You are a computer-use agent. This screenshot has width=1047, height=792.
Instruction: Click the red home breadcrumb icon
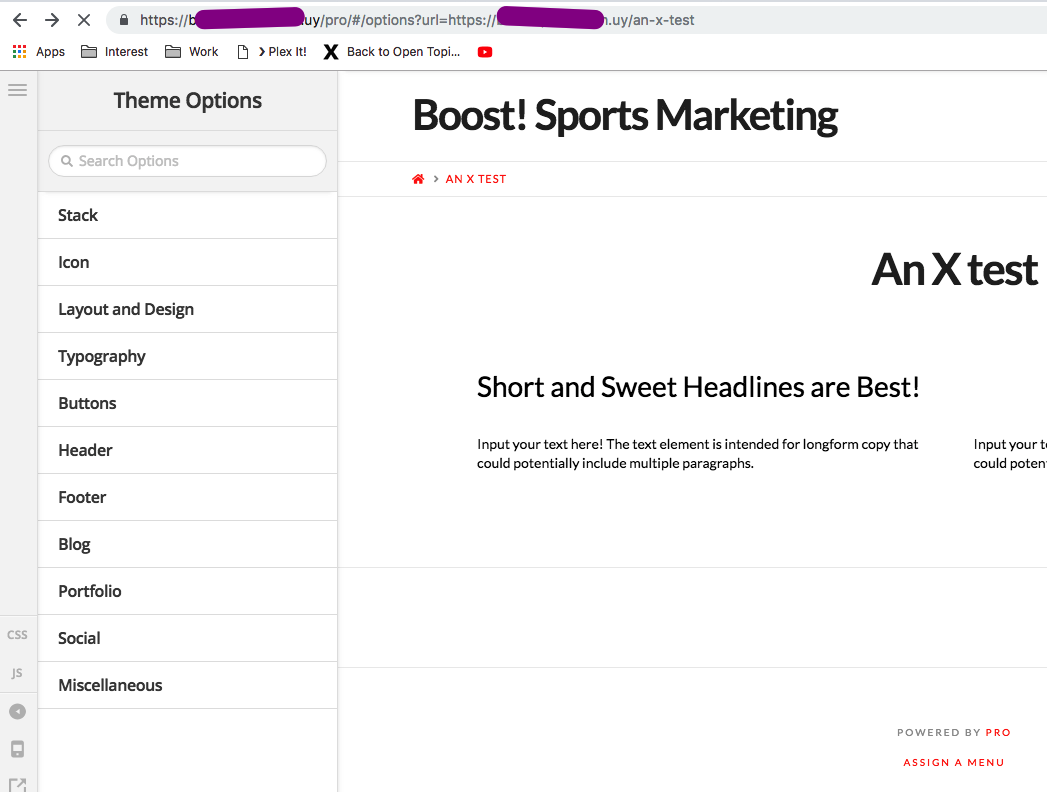(x=418, y=179)
